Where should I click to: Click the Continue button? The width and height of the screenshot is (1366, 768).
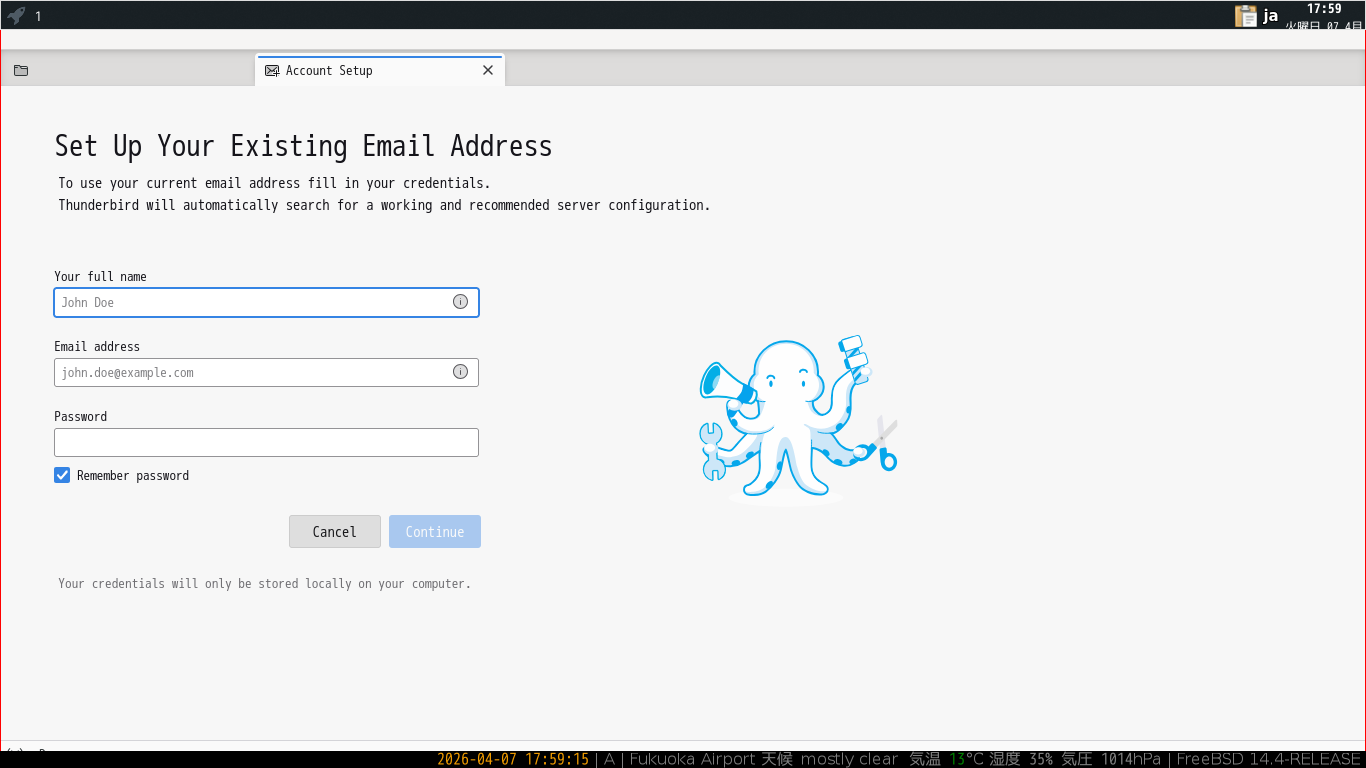click(x=435, y=531)
